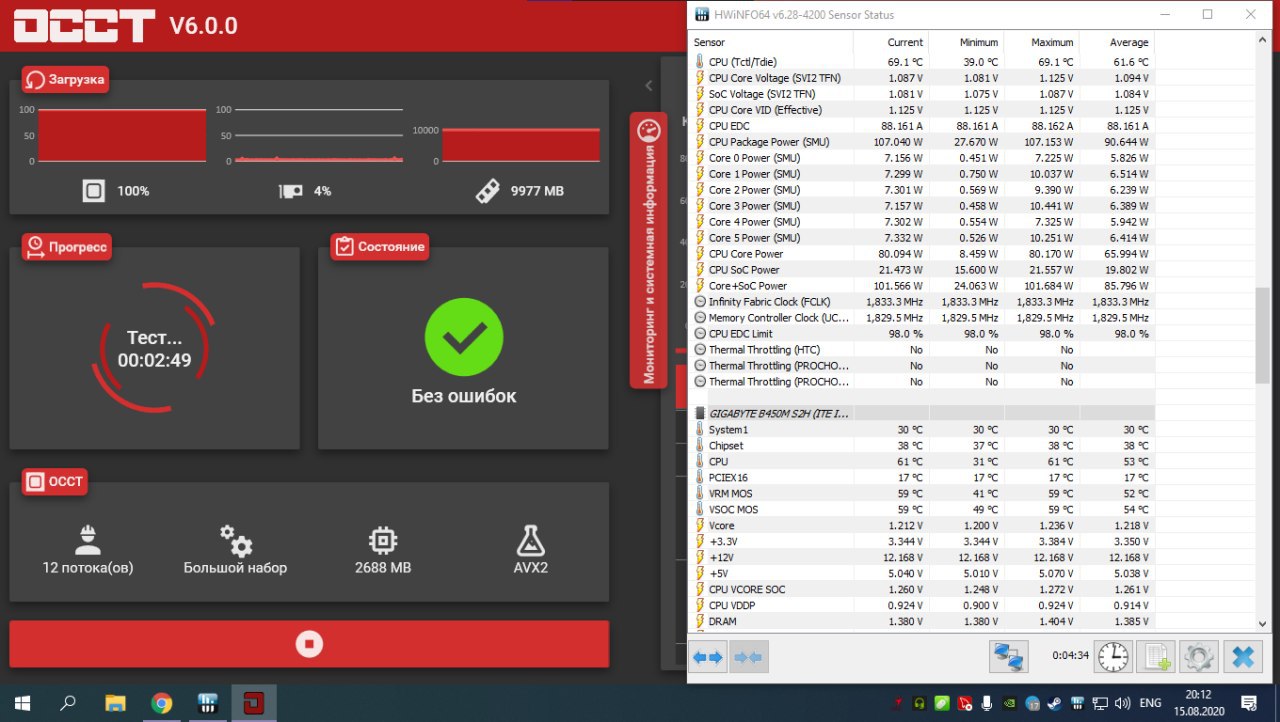This screenshot has height=722, width=1280.
Task: Click the OCCT section header
Action: pos(55,482)
